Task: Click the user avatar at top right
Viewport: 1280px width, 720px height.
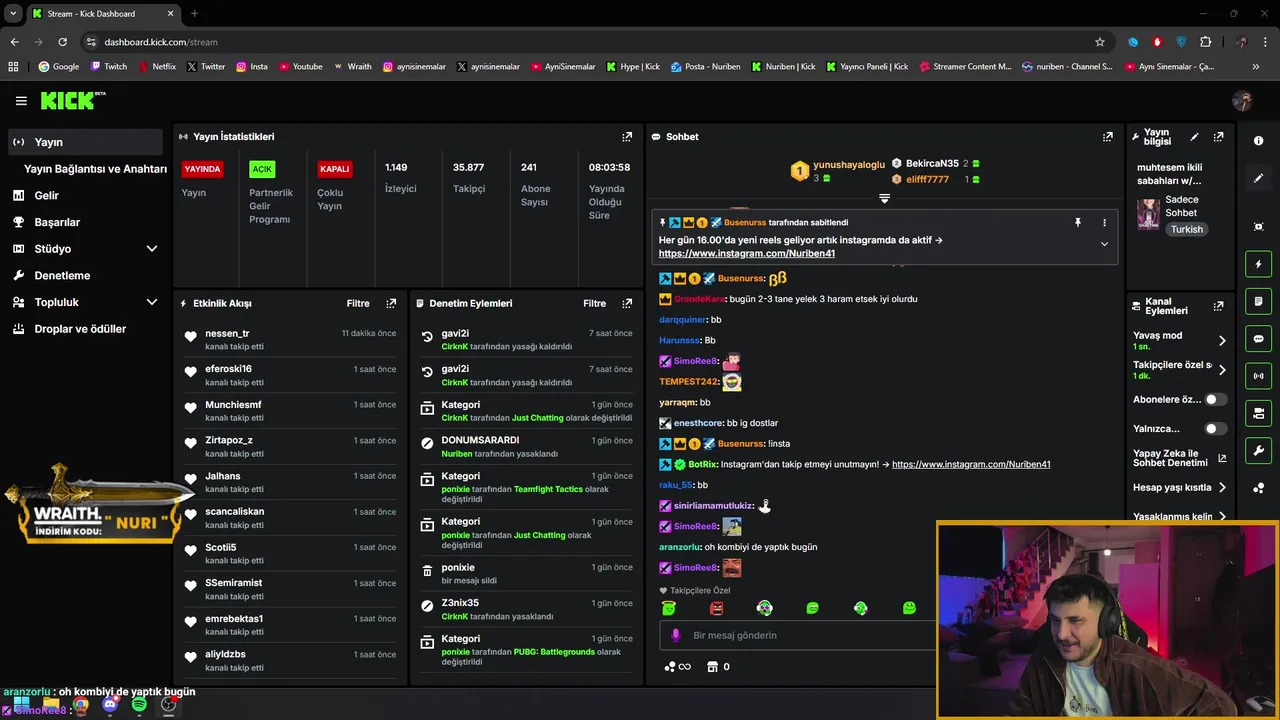Action: 1242,101
